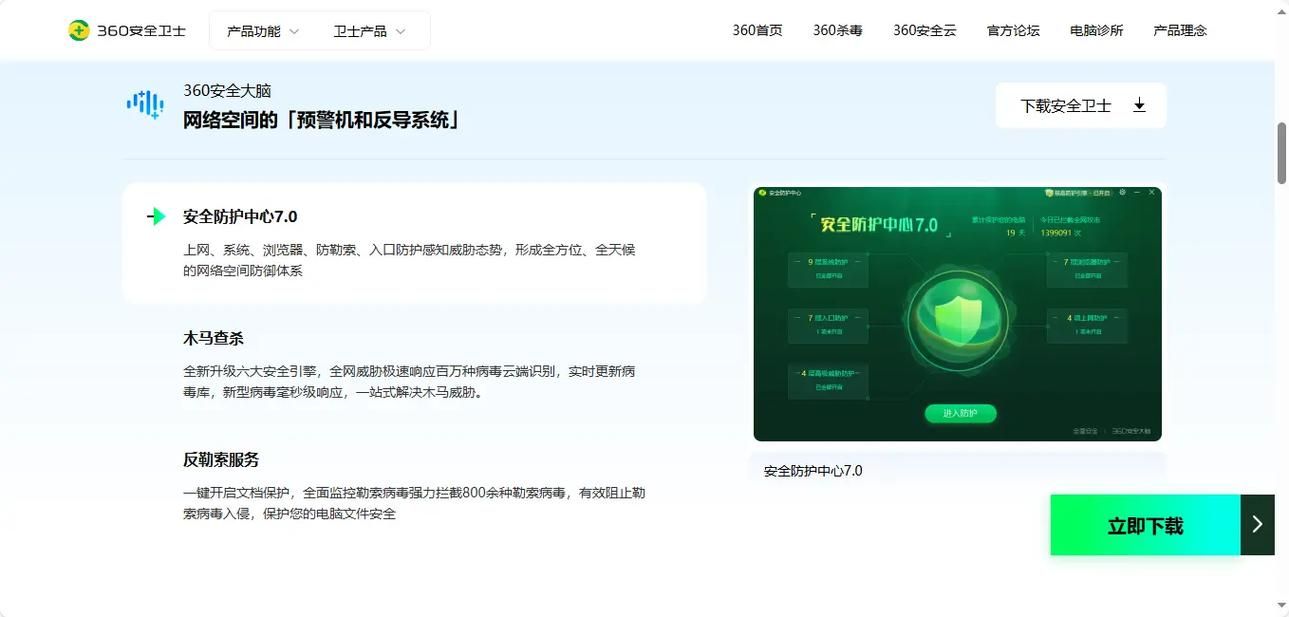Viewport: 1289px width, 617px height.
Task: Open the 电脑诊所 navigation link
Action: 1097,31
